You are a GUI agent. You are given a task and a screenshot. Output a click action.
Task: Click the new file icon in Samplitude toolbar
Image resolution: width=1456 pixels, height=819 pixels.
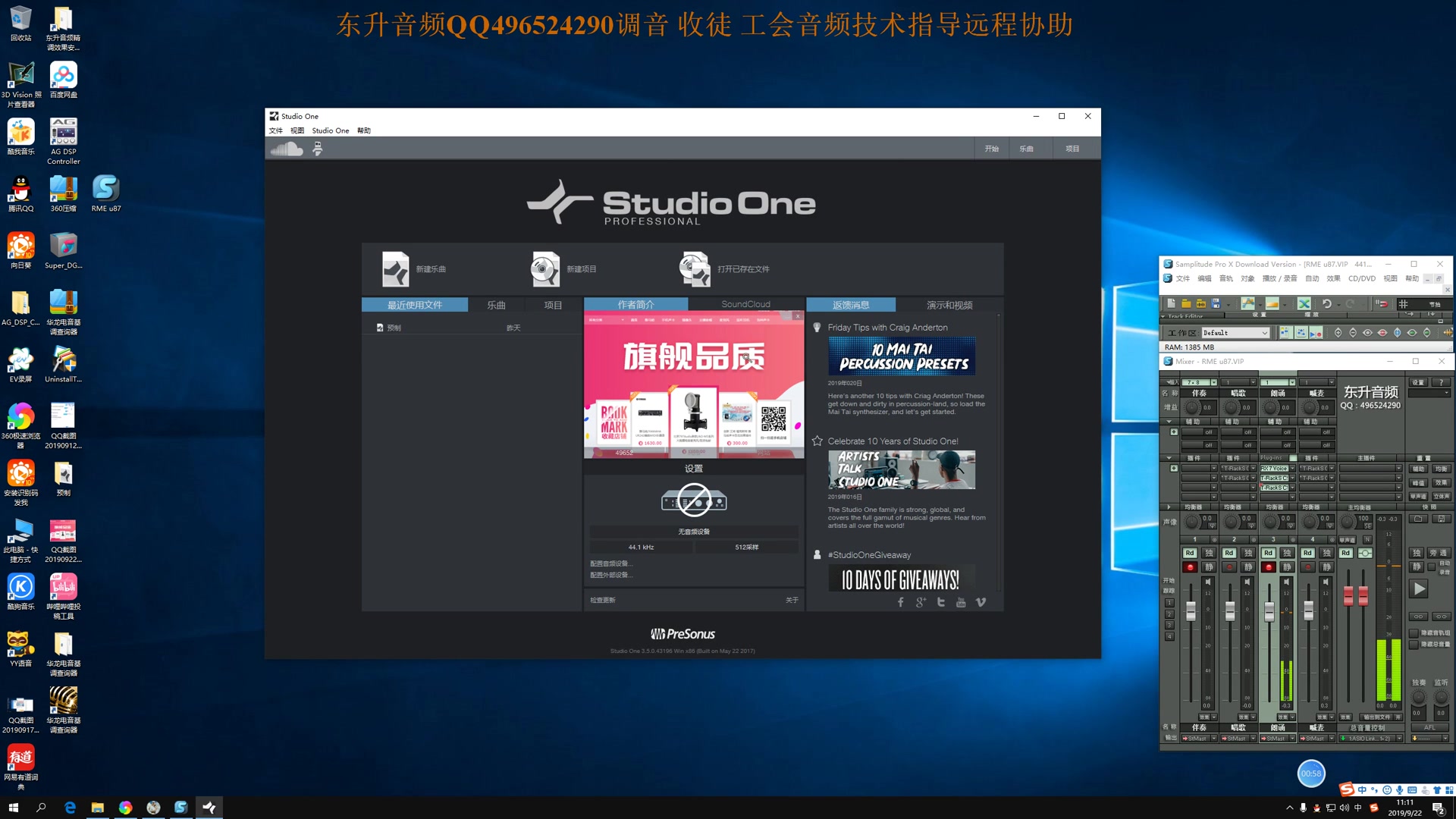pos(1172,303)
